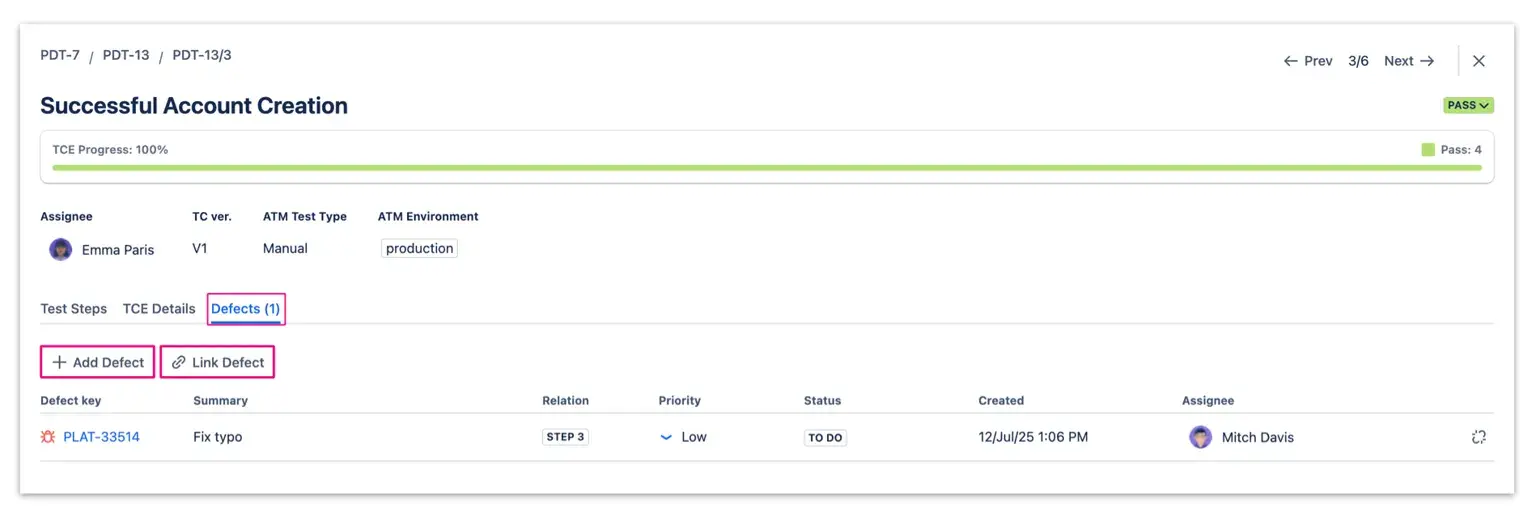Click the Low priority chevron icon
Viewport: 1536px width, 521px height.
[666, 437]
